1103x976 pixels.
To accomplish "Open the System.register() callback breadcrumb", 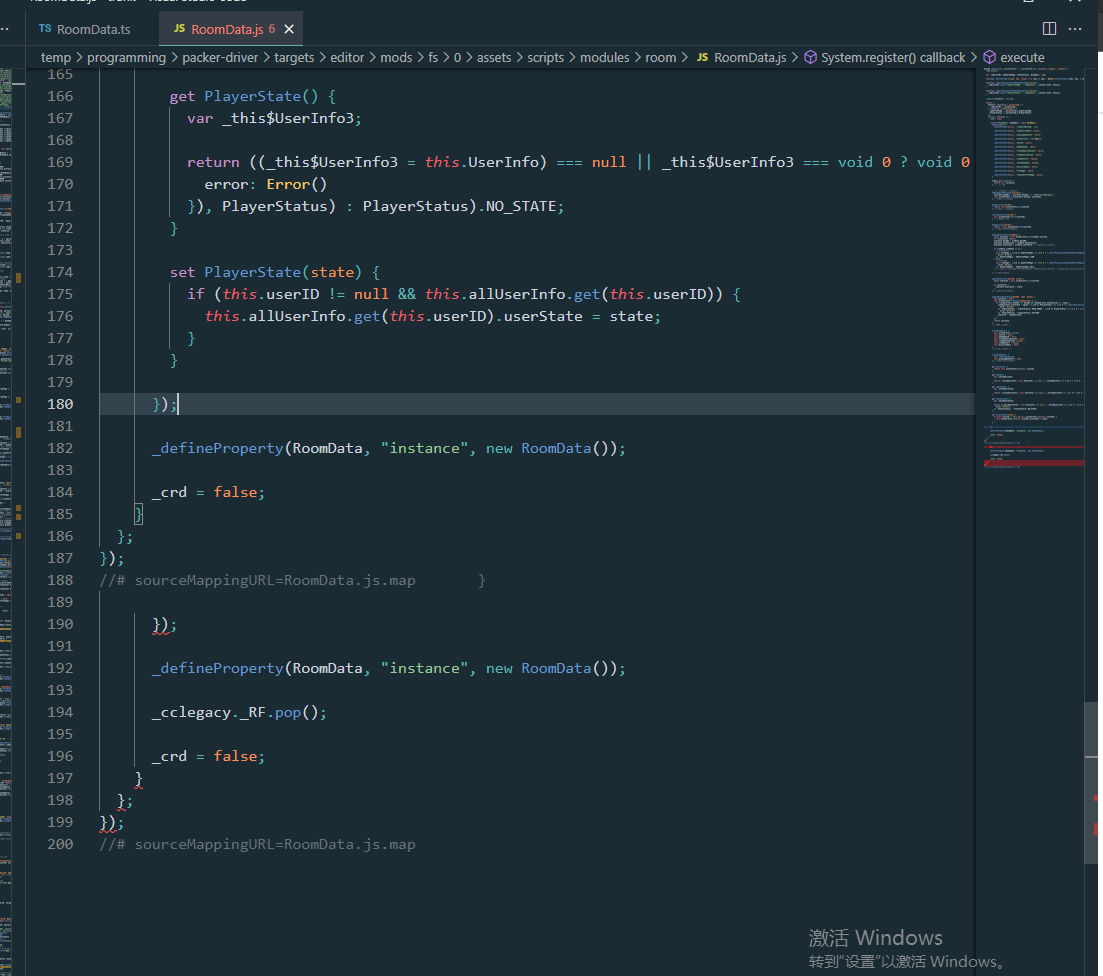I will pyautogui.click(x=893, y=57).
